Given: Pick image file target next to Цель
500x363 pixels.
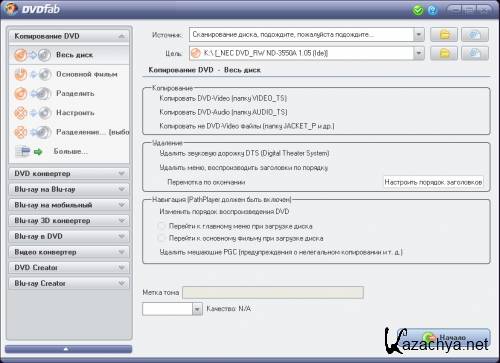Looking at the screenshot, I should tap(475, 53).
